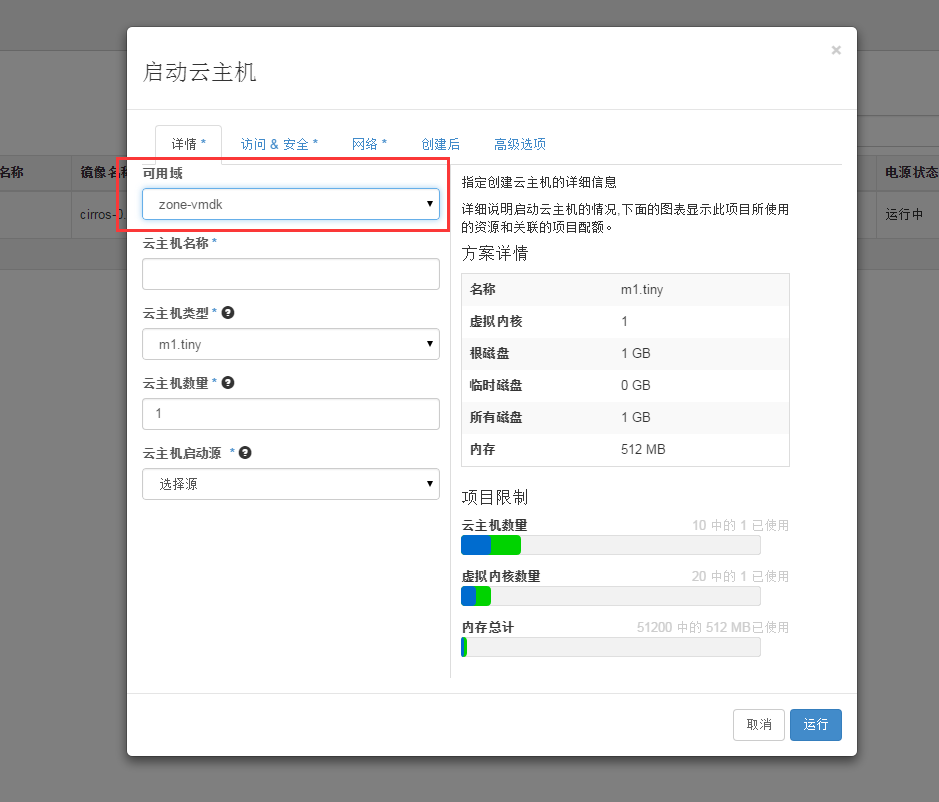Open the 云主机类型 m1.tiny dropdown
939x802 pixels.
click(x=290, y=344)
